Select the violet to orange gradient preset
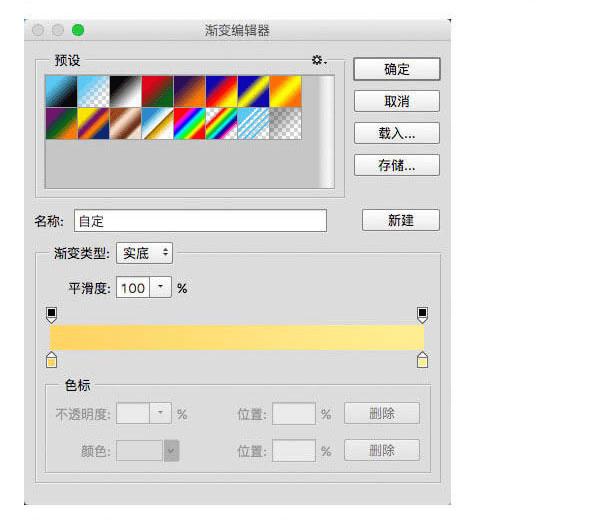Image resolution: width=600 pixels, height=520 pixels. (x=189, y=91)
